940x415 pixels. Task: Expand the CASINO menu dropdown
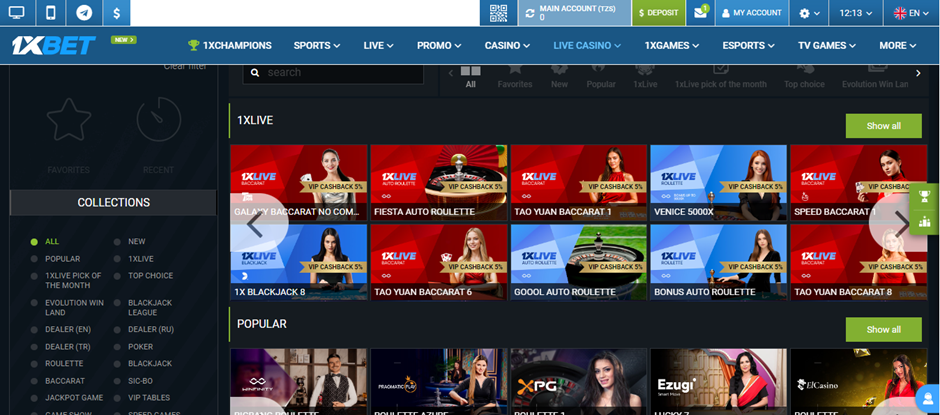tap(507, 46)
